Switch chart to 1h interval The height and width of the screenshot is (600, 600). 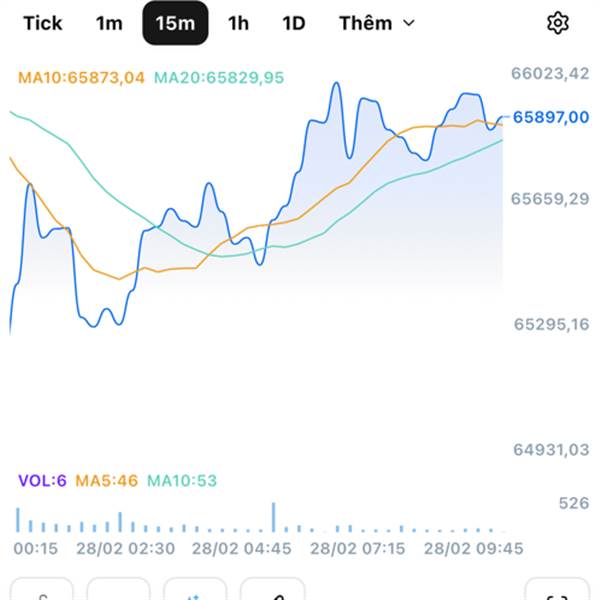[238, 23]
